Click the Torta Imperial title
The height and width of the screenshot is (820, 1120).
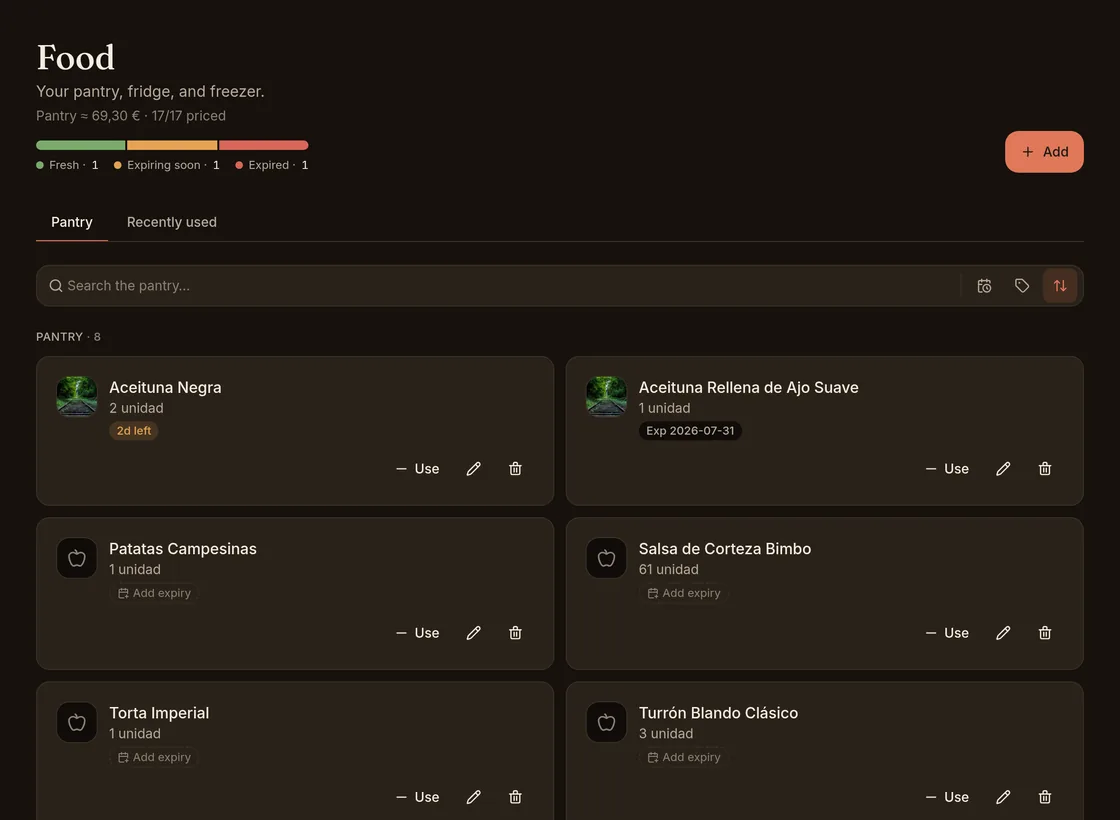[x=159, y=713]
